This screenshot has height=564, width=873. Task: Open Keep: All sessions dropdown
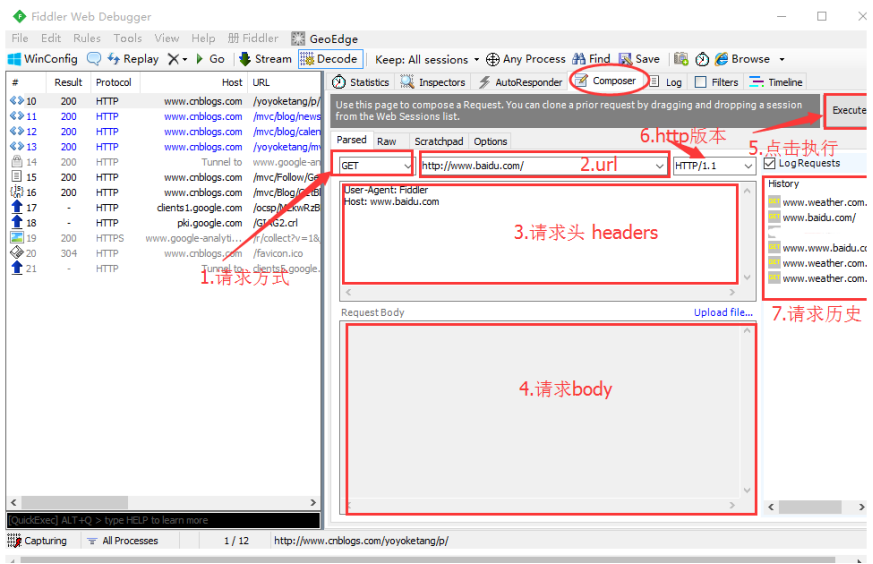coord(426,60)
